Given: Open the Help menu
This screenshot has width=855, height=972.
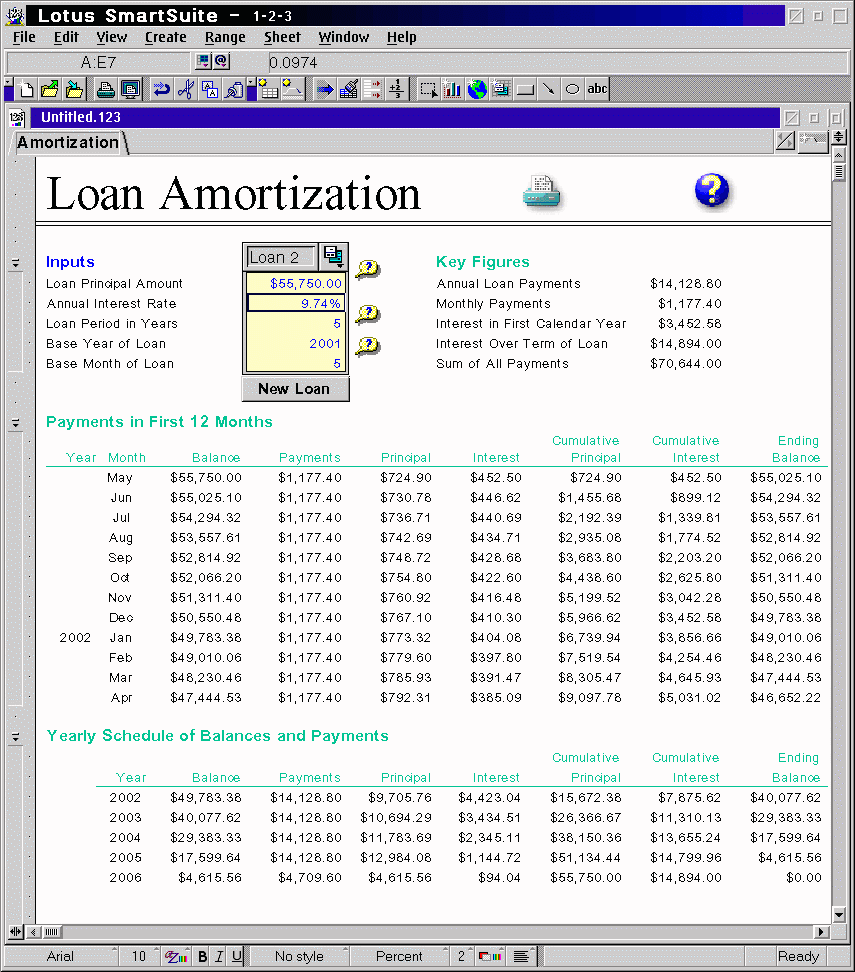Looking at the screenshot, I should 402,37.
